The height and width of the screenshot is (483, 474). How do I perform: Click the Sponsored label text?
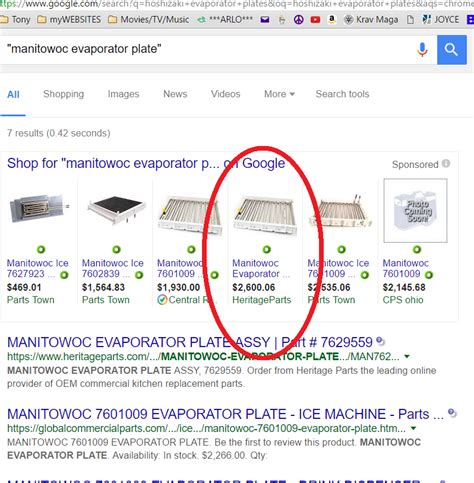click(415, 164)
